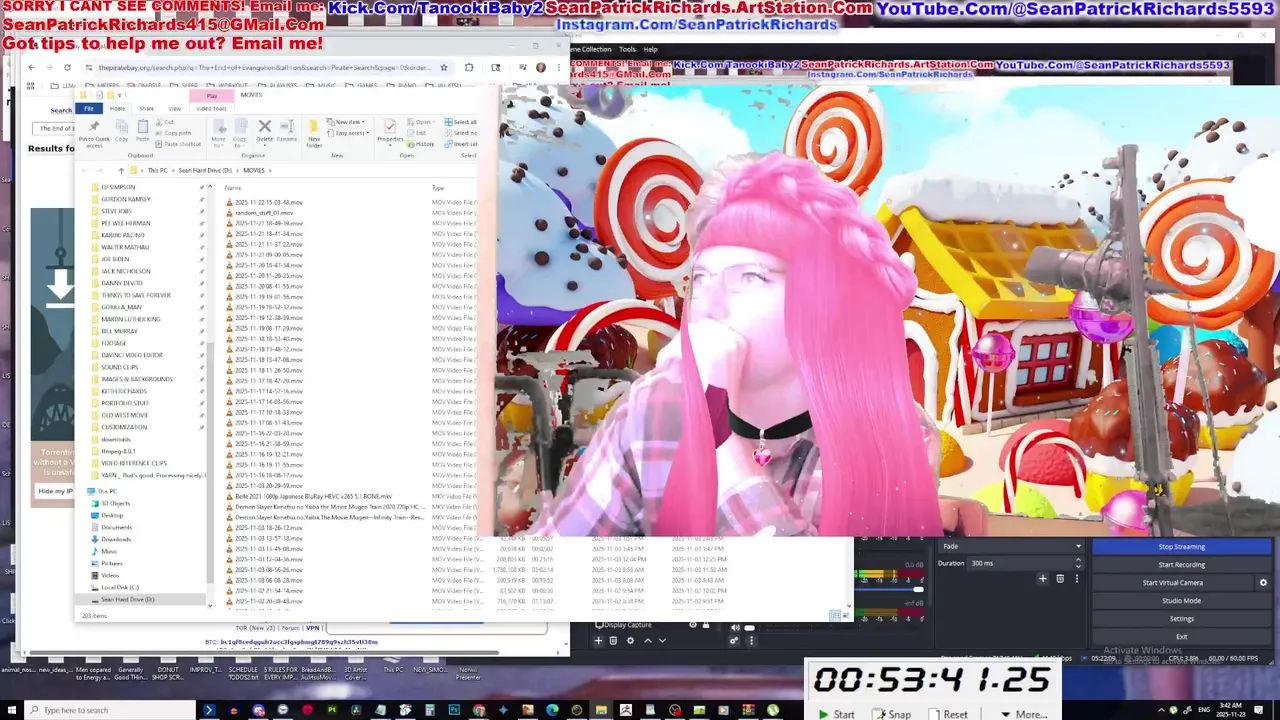Open the Help menu in OBS
Viewport: 1280px width, 720px height.
click(651, 49)
